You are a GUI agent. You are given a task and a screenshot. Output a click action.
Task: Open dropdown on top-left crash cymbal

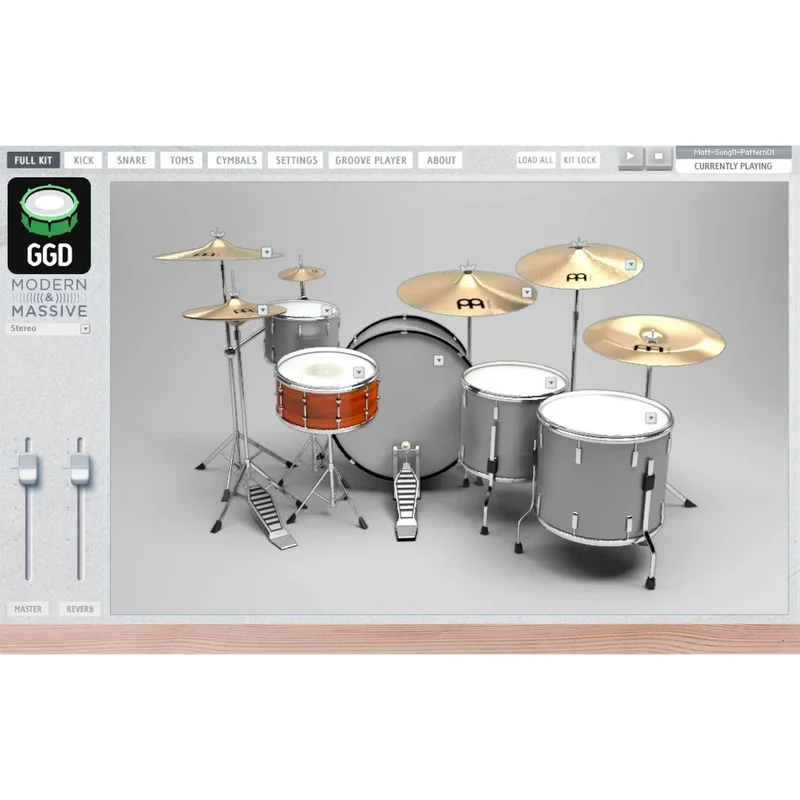pyautogui.click(x=266, y=252)
